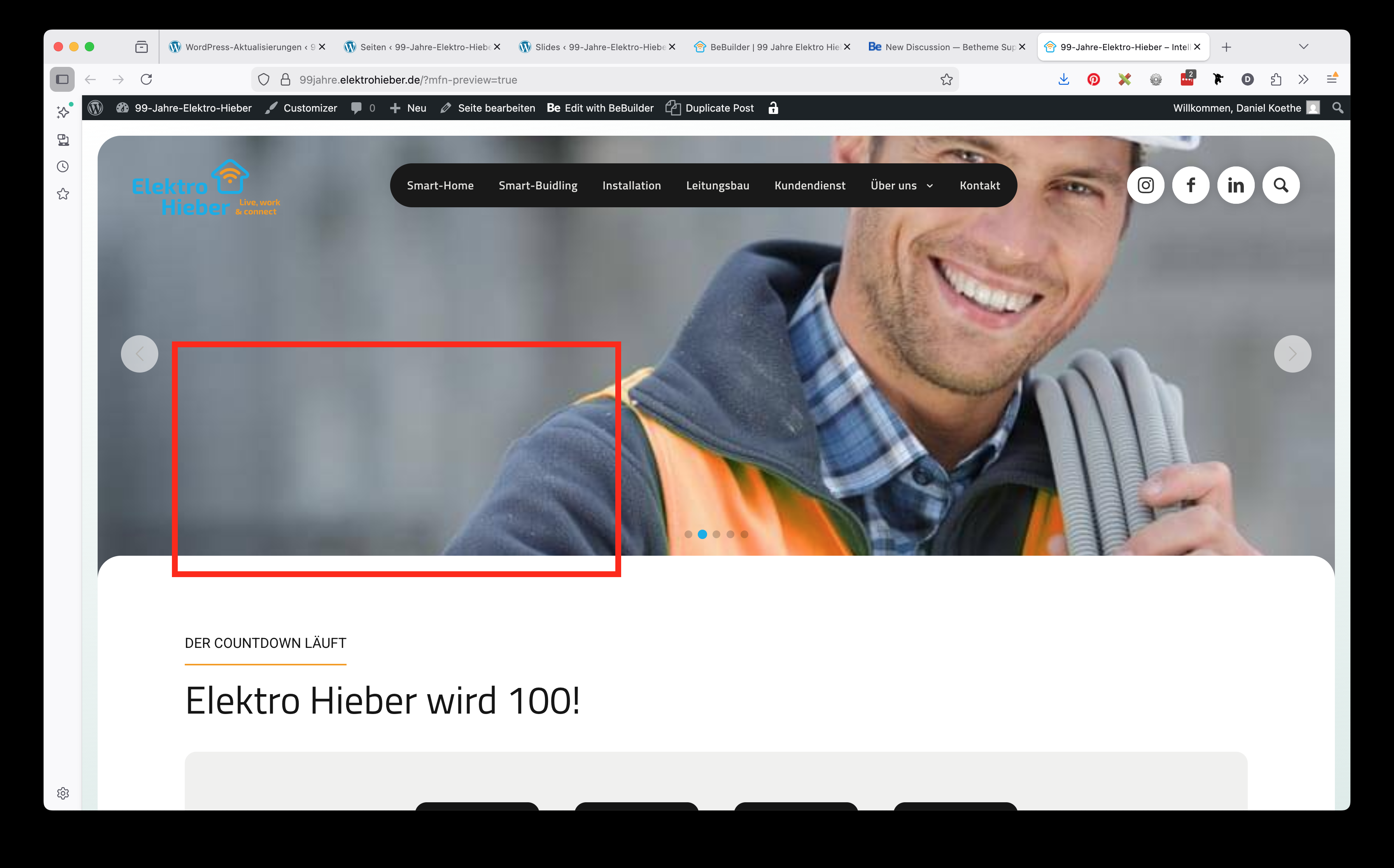Image resolution: width=1394 pixels, height=868 pixels.
Task: Click the WordPress logo in admin bar
Action: click(95, 108)
